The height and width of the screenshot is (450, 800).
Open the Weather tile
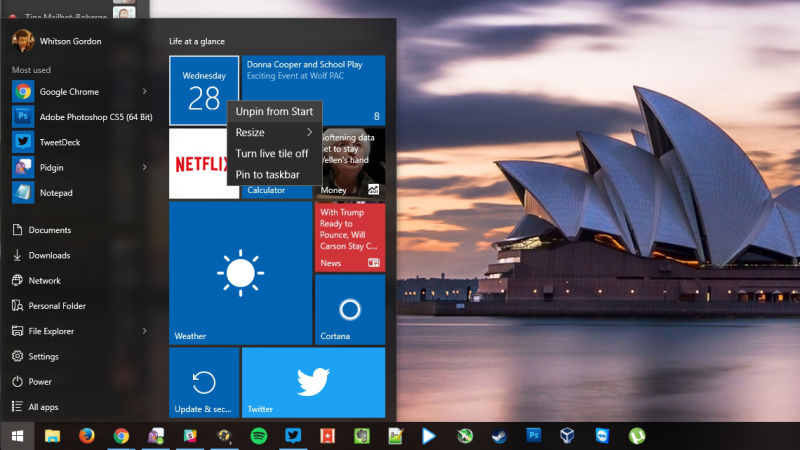tap(240, 273)
